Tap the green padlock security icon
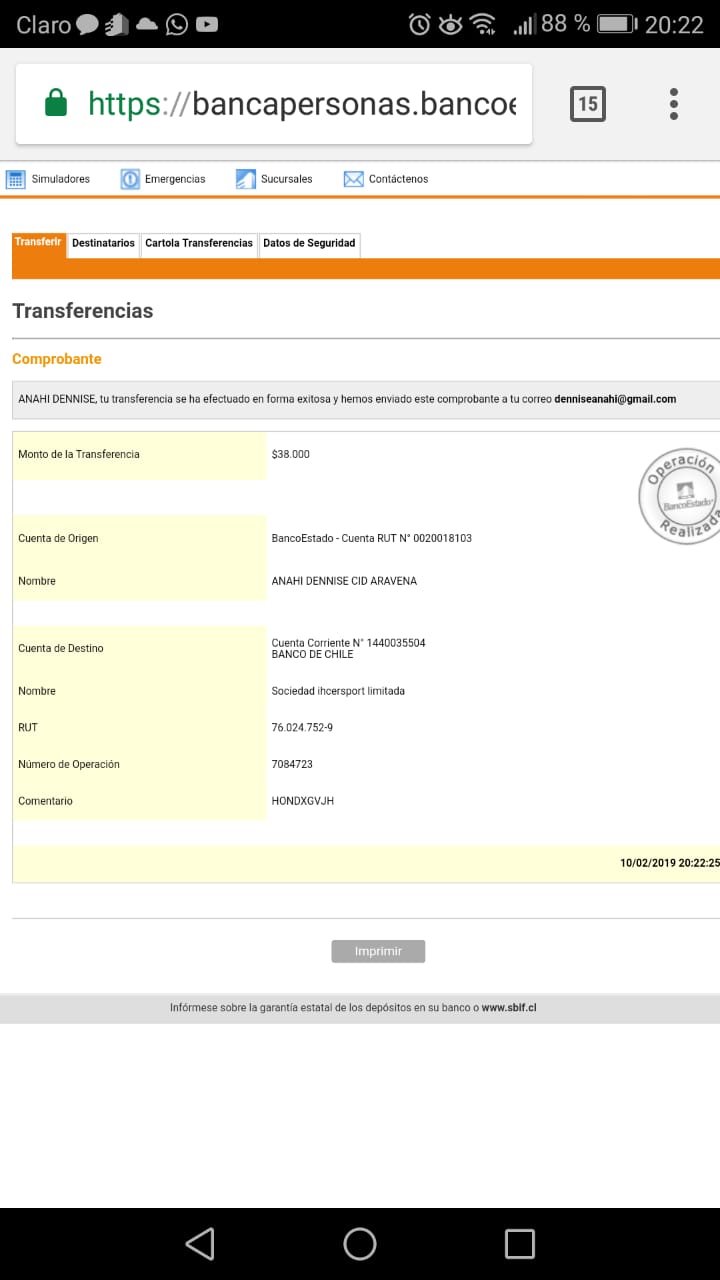 point(56,103)
